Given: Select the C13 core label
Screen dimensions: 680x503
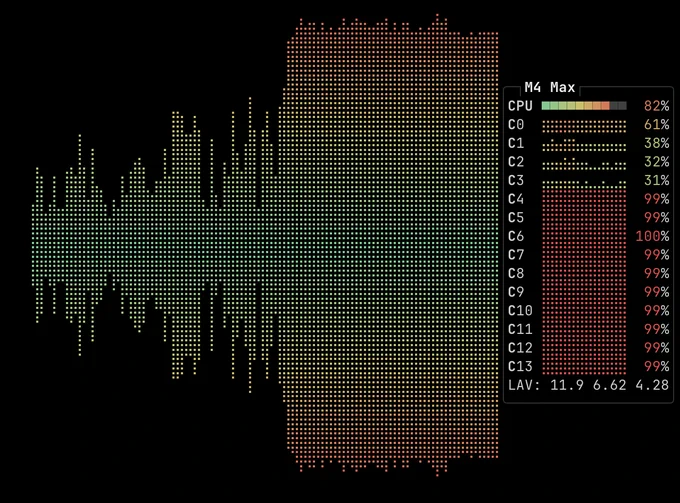Looking at the screenshot, I should (x=520, y=367).
